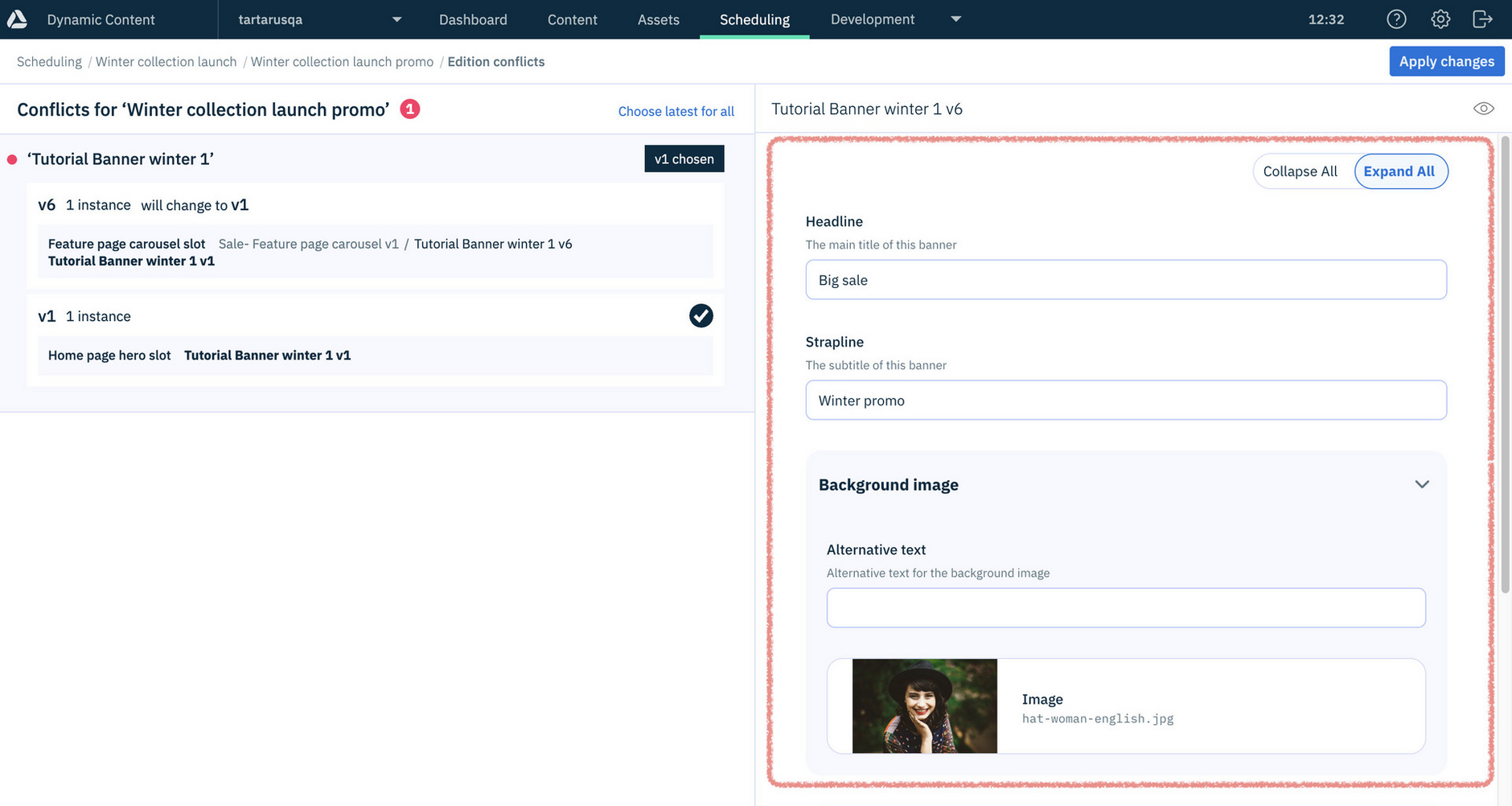The height and width of the screenshot is (806, 1512).
Task: Click the logout icon
Action: [1483, 19]
